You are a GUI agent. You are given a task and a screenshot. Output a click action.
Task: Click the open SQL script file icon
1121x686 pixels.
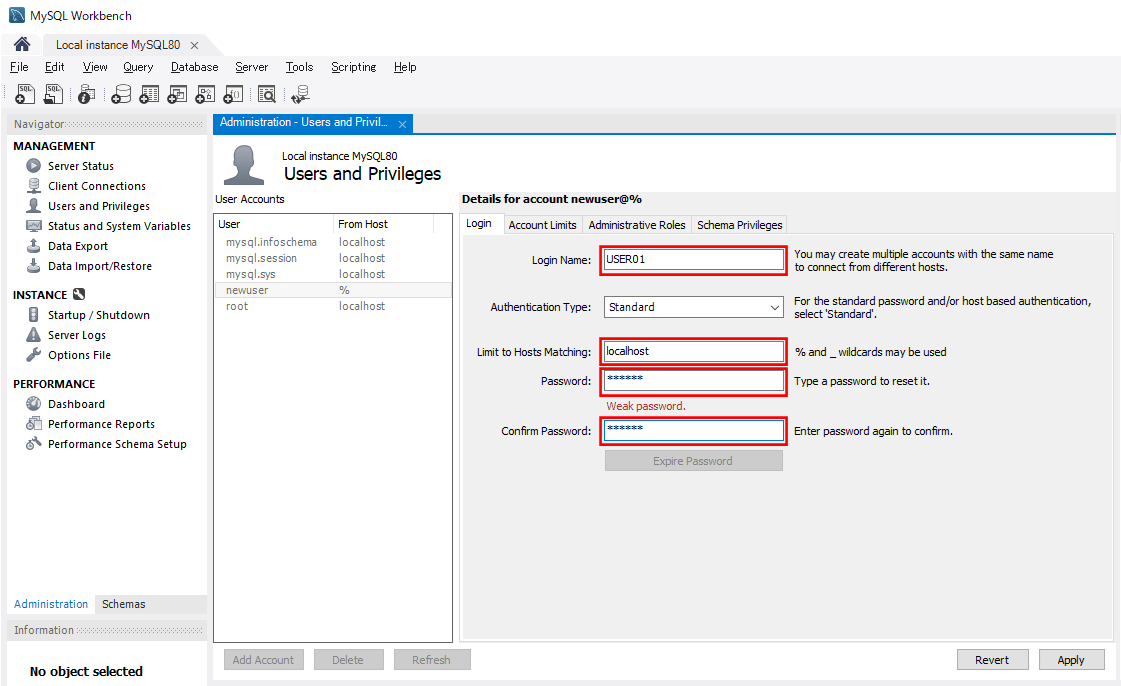pyautogui.click(x=54, y=94)
